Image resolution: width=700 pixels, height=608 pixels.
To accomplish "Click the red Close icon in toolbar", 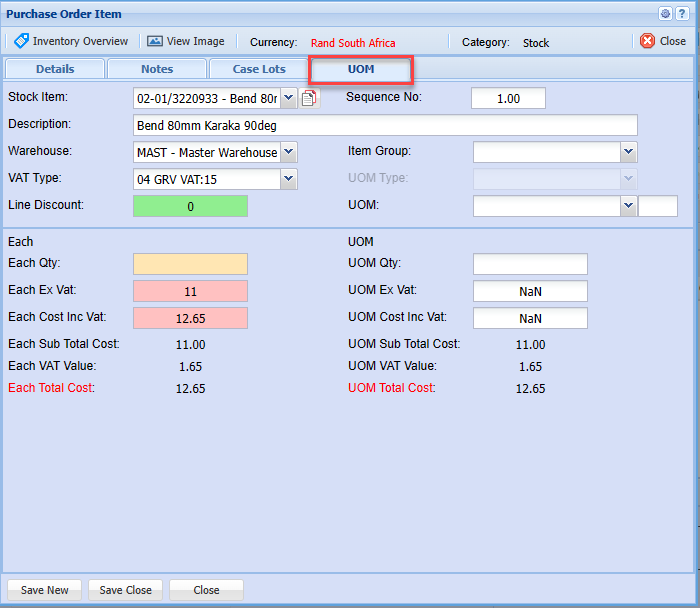I will 647,41.
